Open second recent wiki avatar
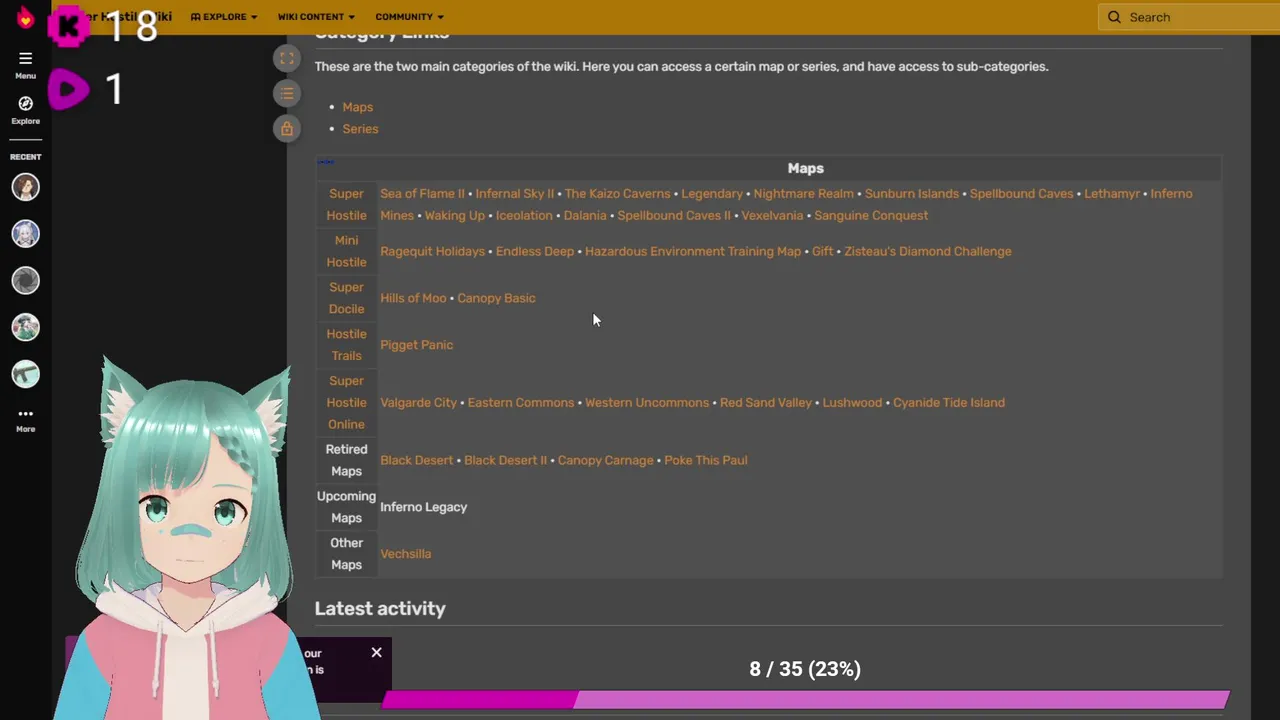The height and width of the screenshot is (720, 1280). (x=25, y=234)
